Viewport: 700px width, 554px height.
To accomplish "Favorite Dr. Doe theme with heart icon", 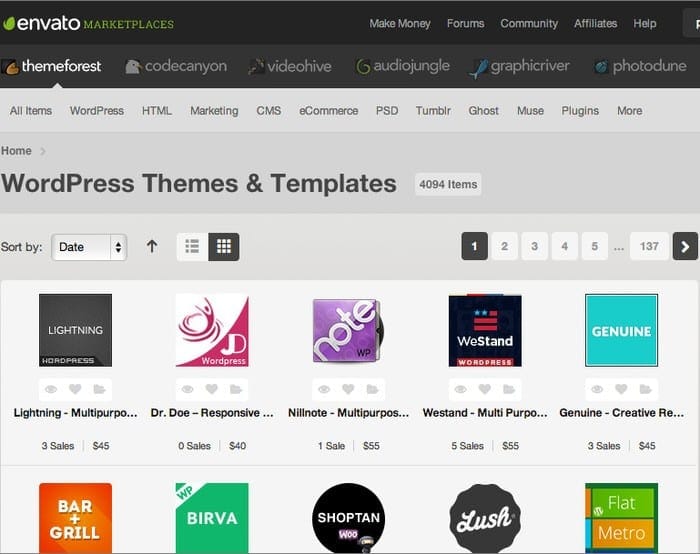I will click(212, 389).
